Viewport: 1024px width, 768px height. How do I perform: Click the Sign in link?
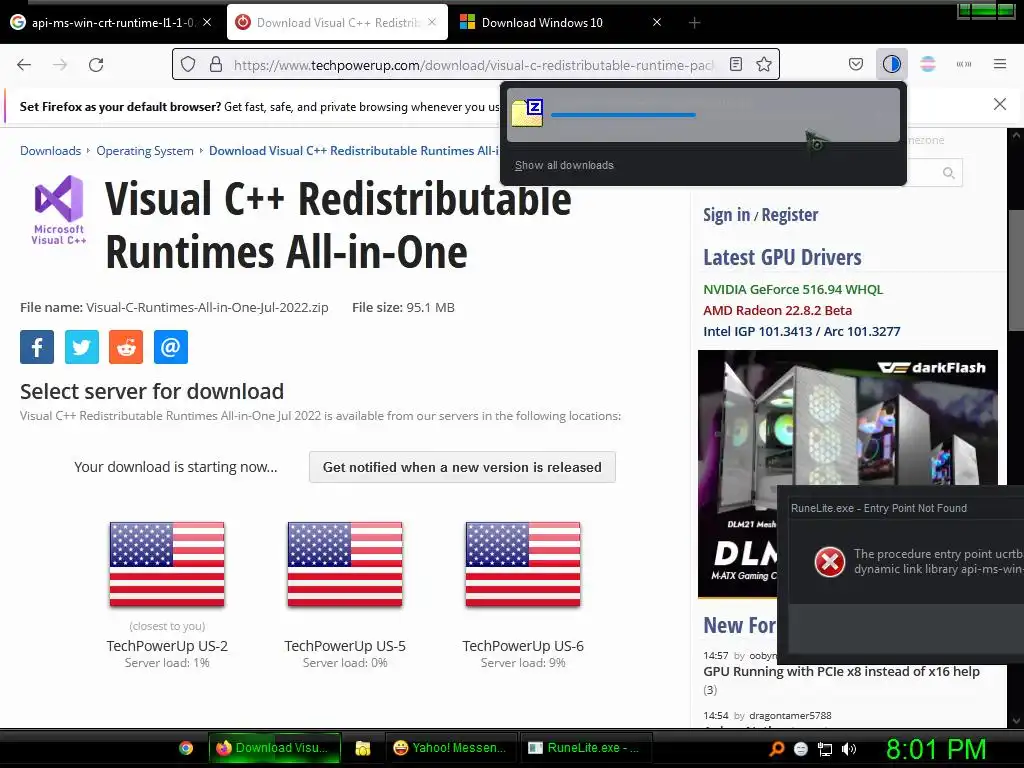pos(726,215)
